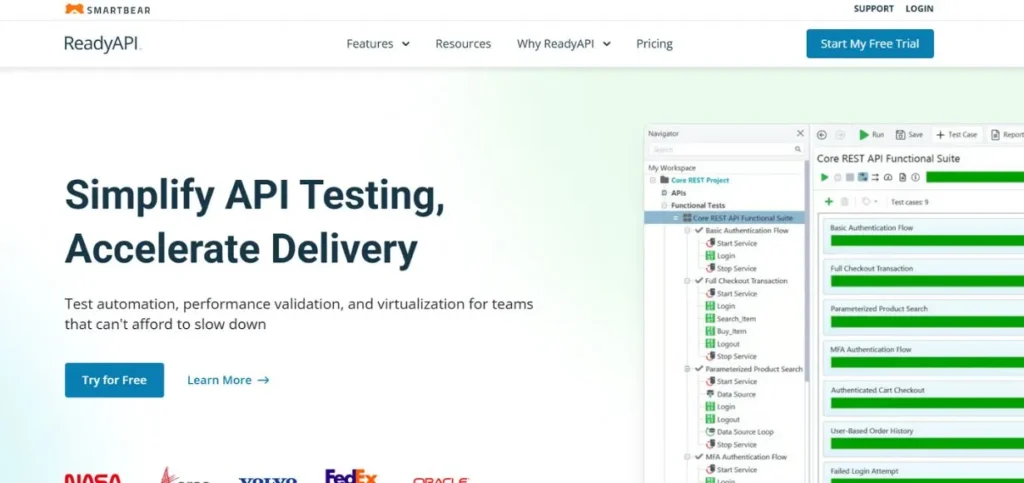Click the cloud gauge icon in the suite toolbar
Viewport: 1024px width, 483px height.
click(x=888, y=177)
